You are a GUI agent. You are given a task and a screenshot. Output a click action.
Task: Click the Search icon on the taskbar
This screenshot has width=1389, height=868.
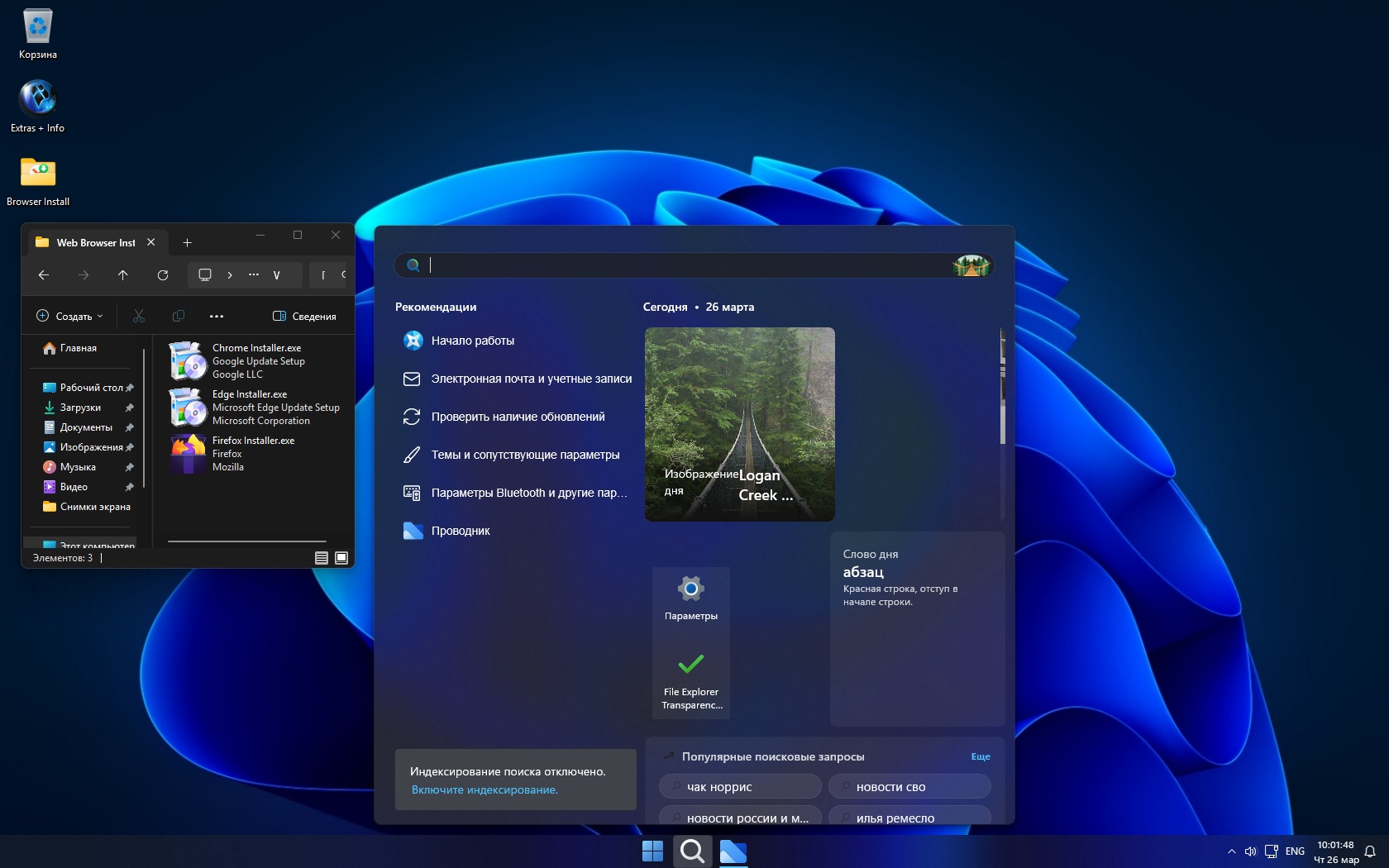(x=692, y=851)
